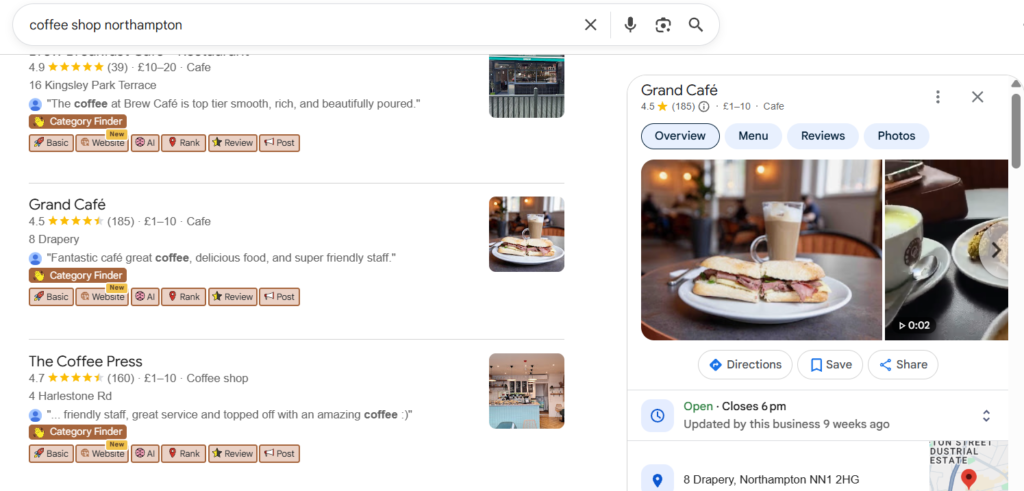Image resolution: width=1024 pixels, height=491 pixels.
Task: Open Google Lens image search icon
Action: click(x=663, y=25)
